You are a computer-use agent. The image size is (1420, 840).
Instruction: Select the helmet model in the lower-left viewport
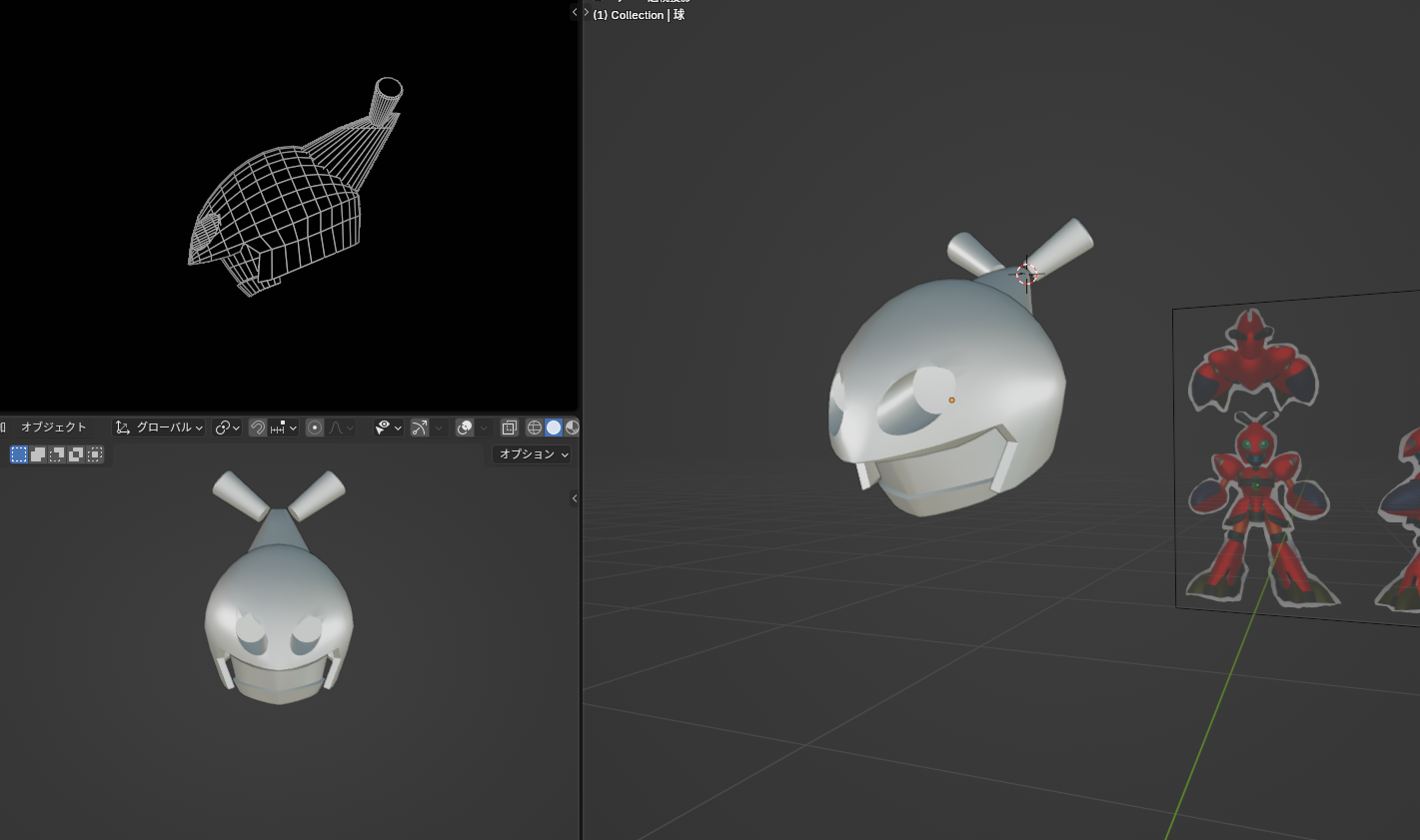tap(279, 599)
